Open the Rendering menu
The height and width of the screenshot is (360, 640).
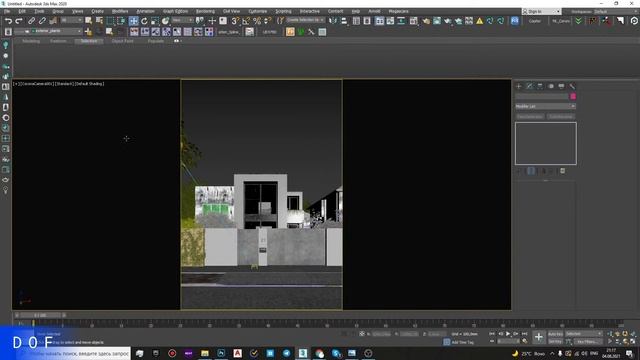[x=205, y=11]
